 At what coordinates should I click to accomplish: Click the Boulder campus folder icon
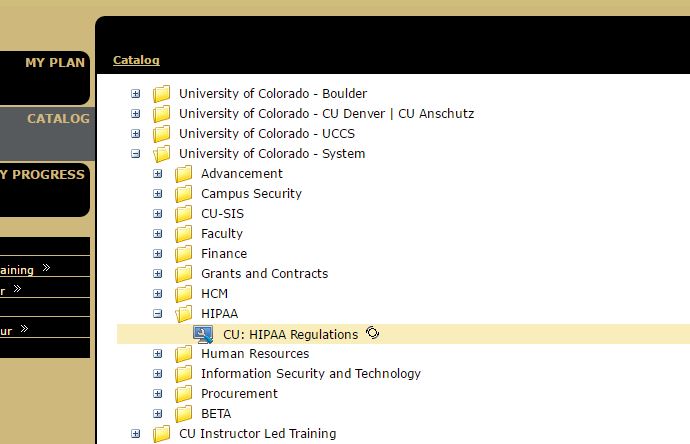(x=161, y=94)
